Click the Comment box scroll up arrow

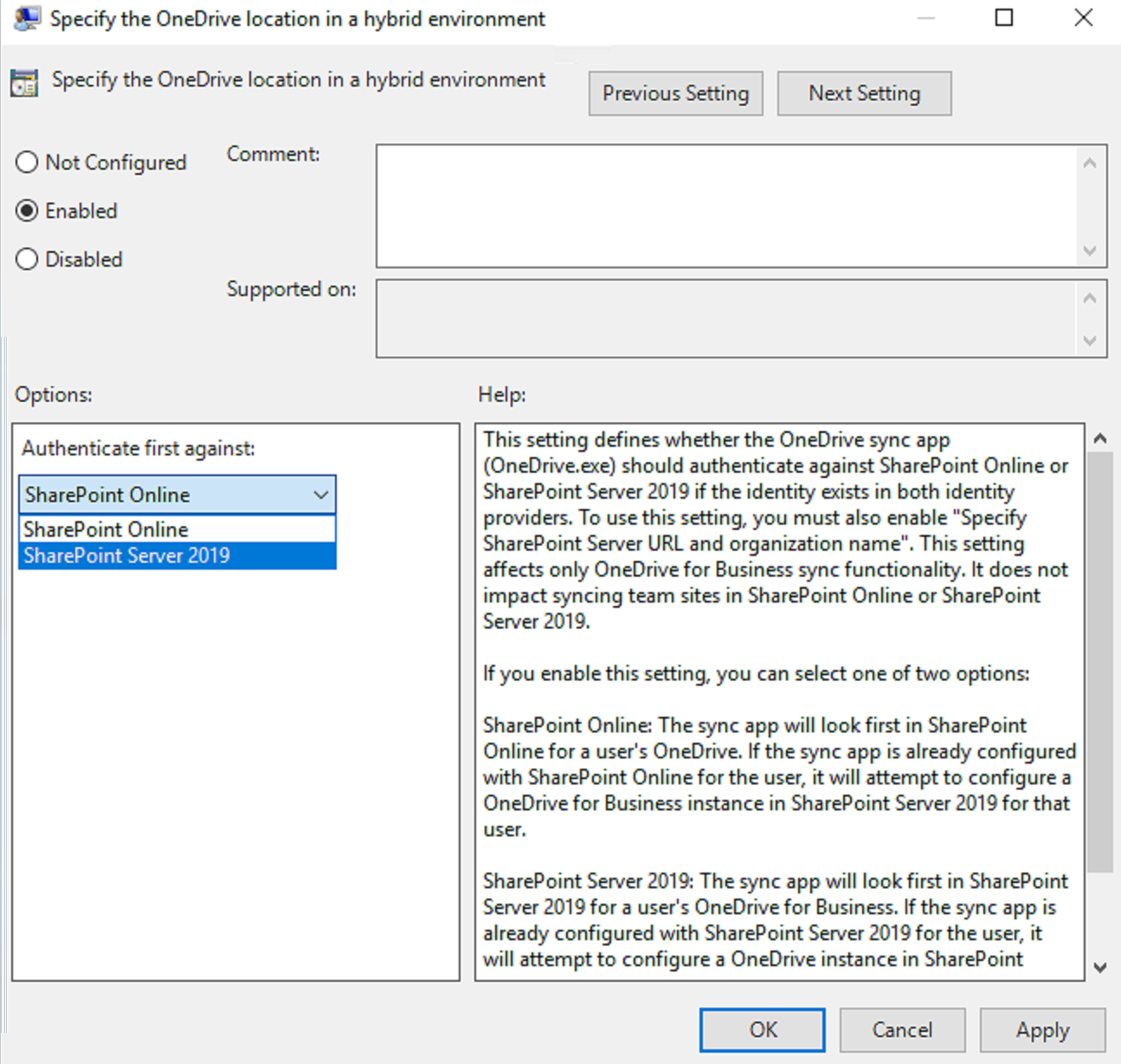[1090, 163]
